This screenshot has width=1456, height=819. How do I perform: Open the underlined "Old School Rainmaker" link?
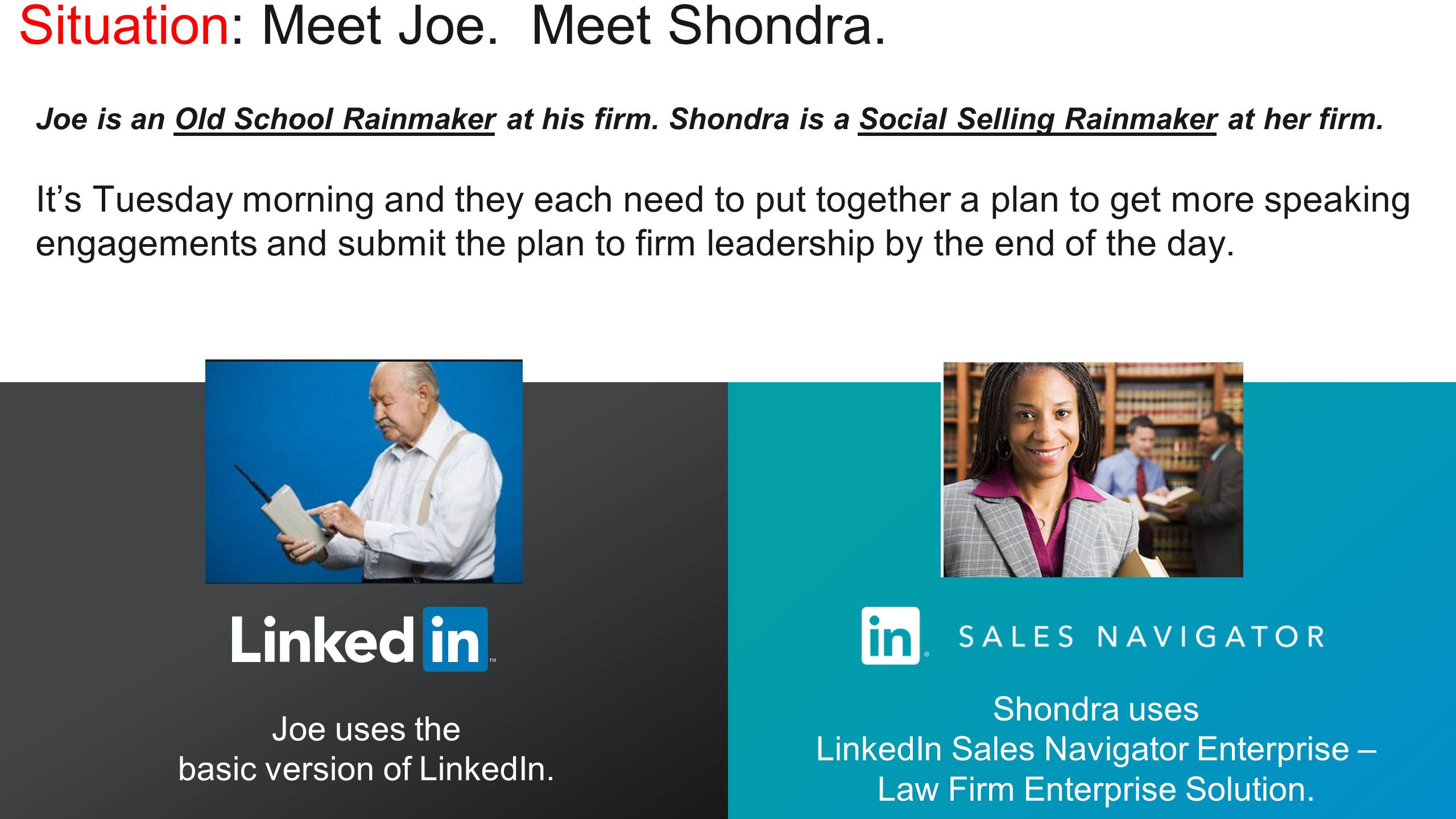tap(335, 119)
